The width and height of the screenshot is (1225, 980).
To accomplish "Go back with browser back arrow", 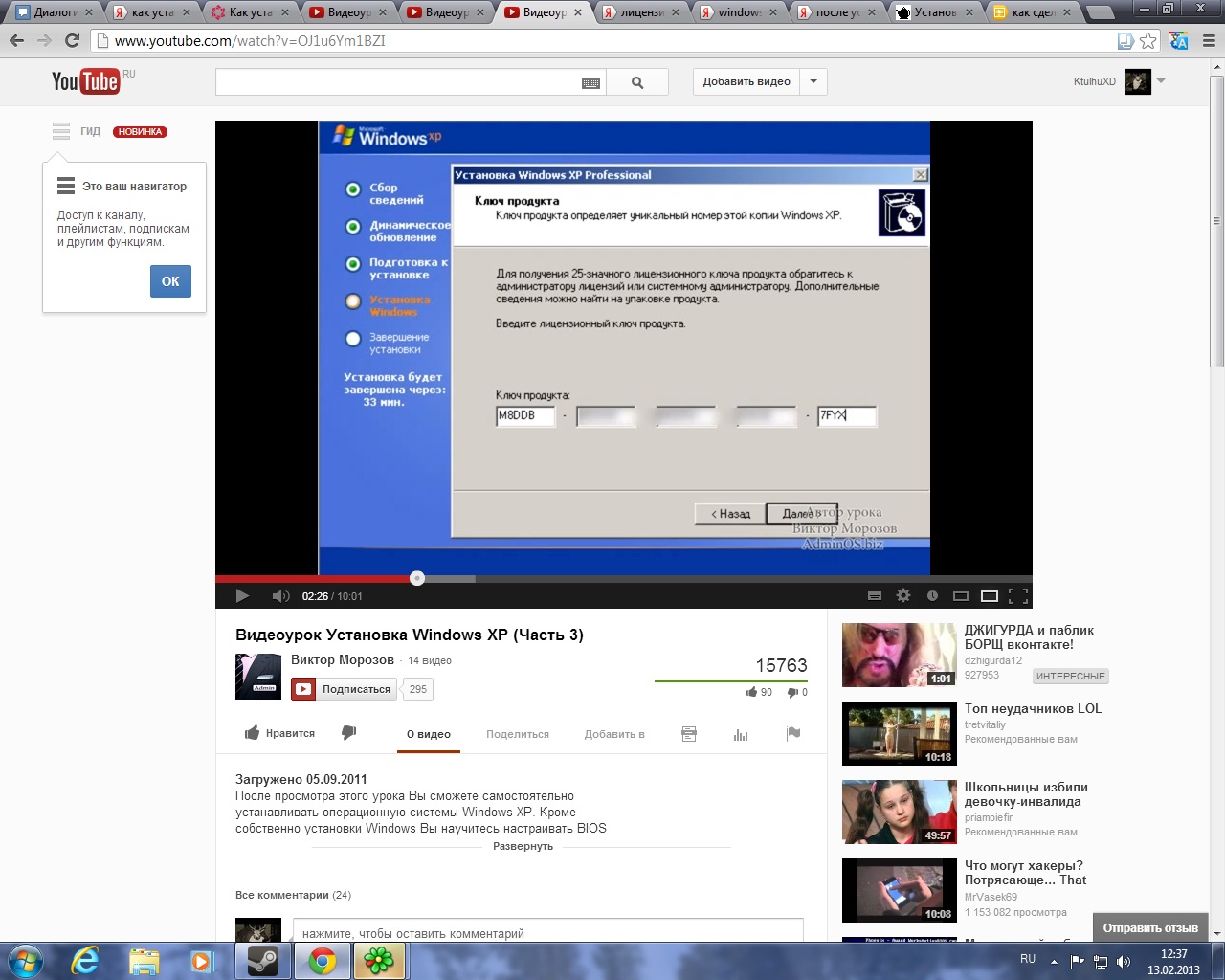I will tap(16, 41).
